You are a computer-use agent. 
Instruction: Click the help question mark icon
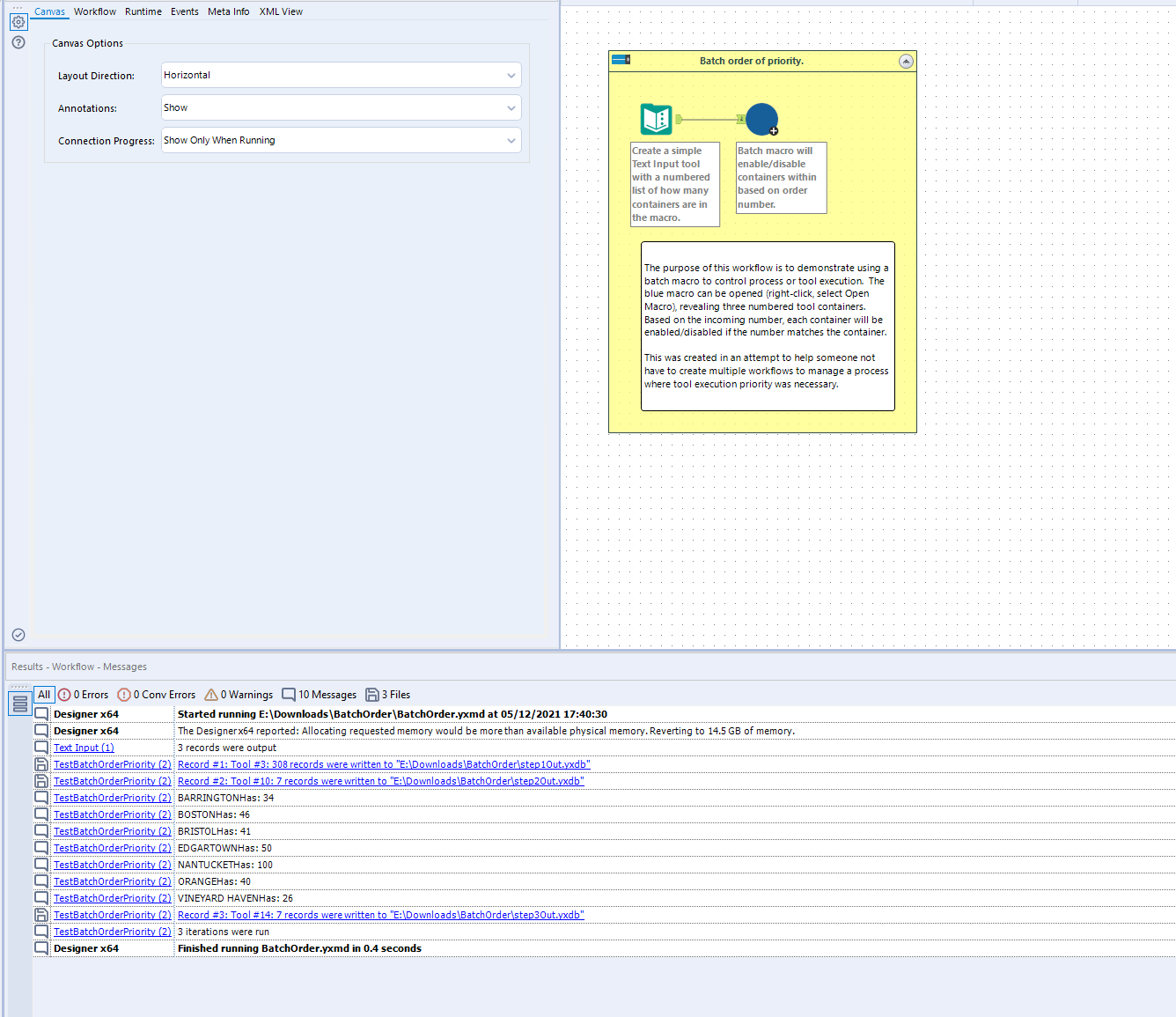pos(18,42)
